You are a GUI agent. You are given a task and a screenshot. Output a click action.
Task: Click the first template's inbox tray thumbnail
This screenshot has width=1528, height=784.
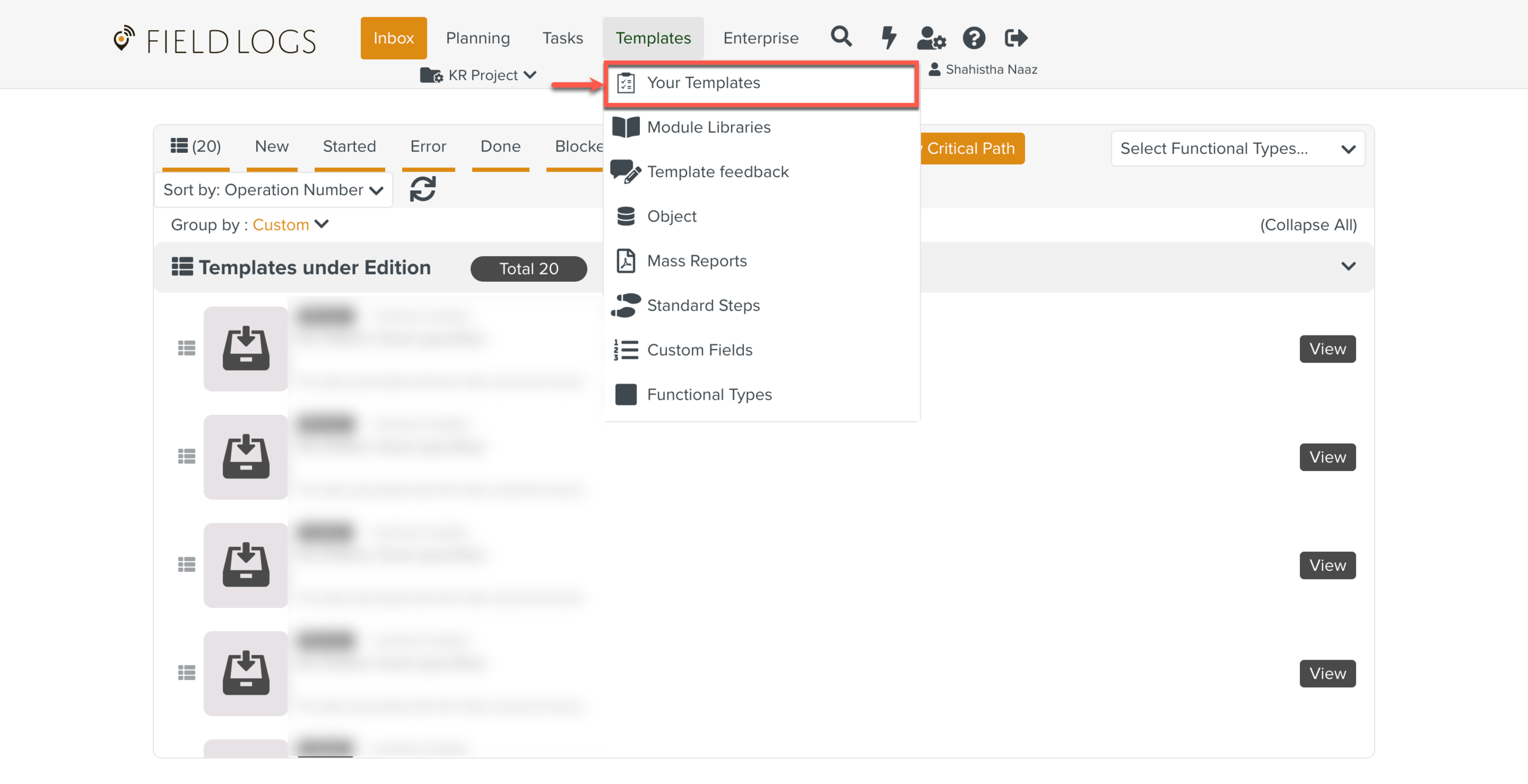[x=246, y=349]
